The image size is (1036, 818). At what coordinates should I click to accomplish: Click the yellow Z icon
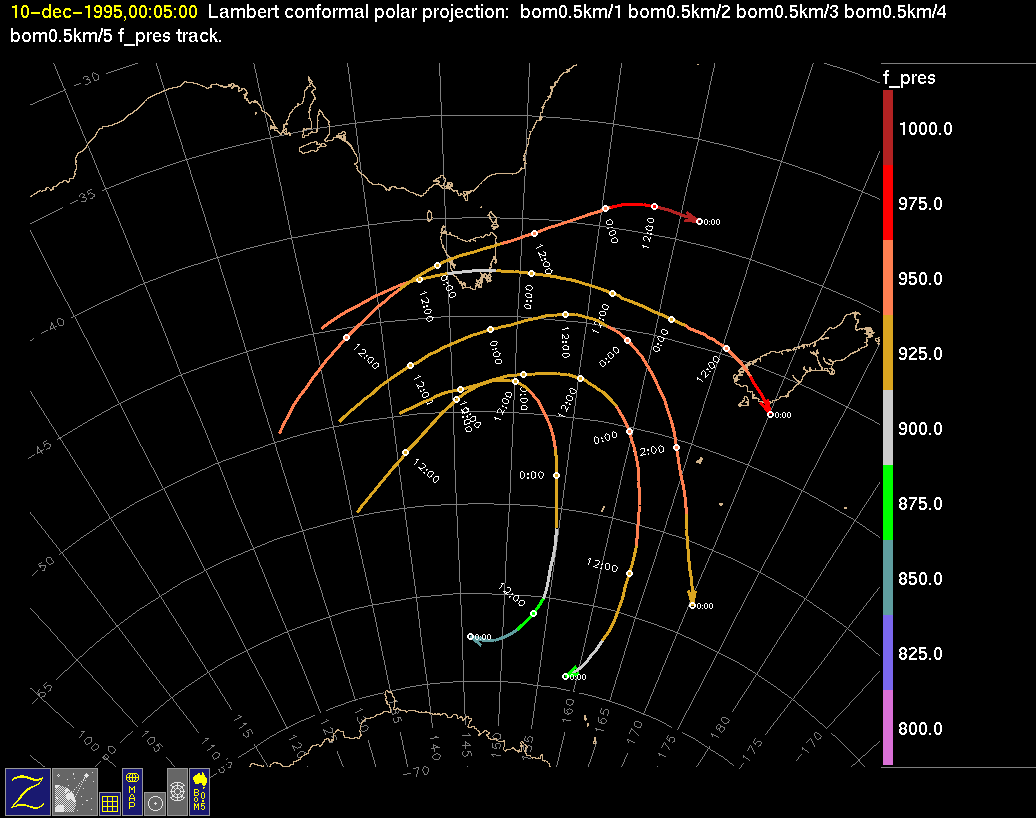[x=26, y=791]
